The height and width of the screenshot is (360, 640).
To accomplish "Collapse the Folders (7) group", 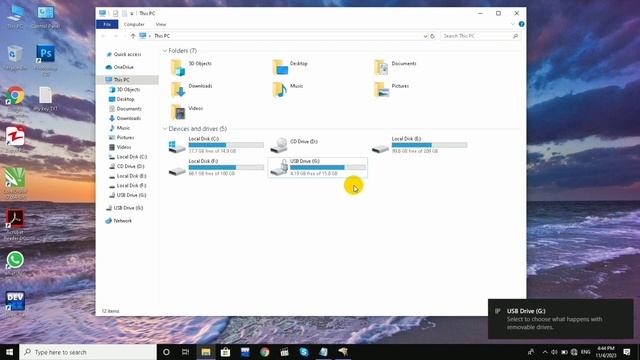I will click(165, 51).
